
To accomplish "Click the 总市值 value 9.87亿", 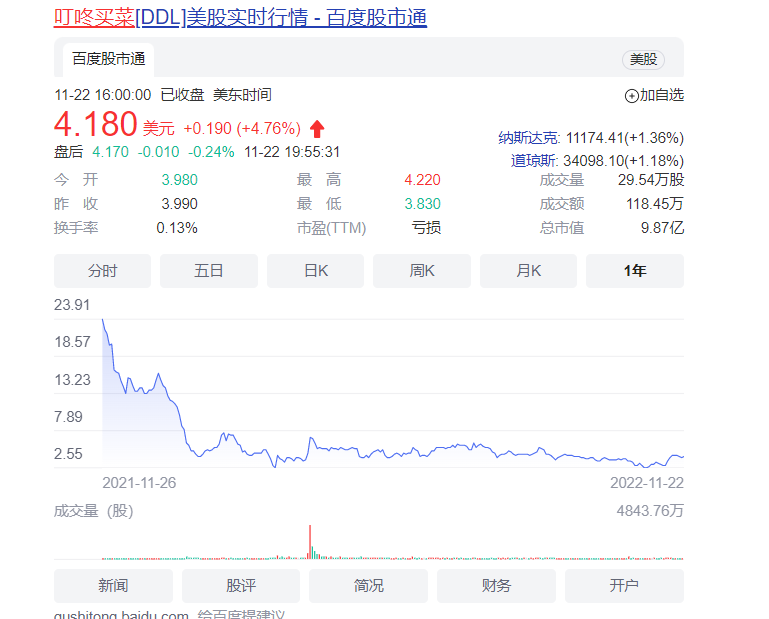I will pos(662,228).
